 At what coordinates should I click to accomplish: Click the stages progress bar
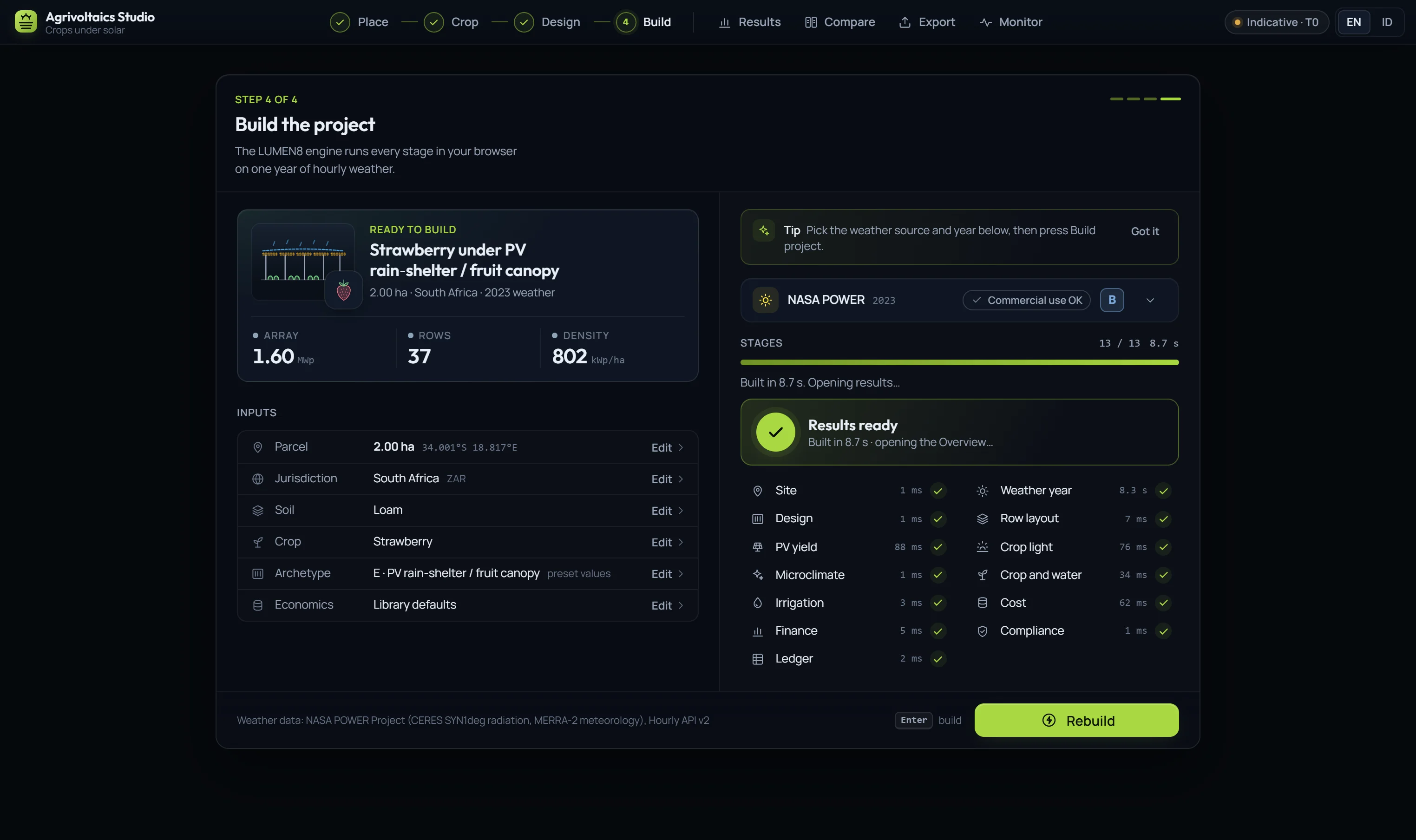959,362
